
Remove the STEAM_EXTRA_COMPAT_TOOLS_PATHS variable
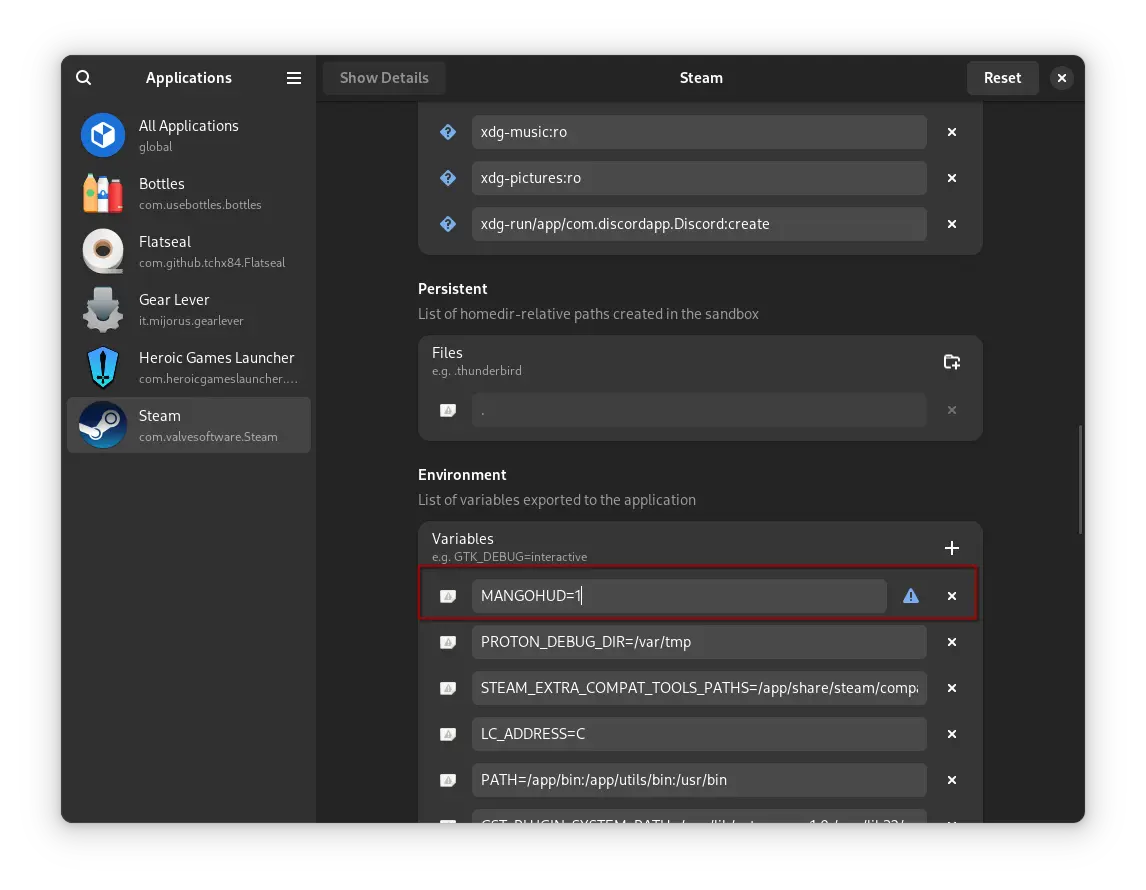[x=952, y=688]
